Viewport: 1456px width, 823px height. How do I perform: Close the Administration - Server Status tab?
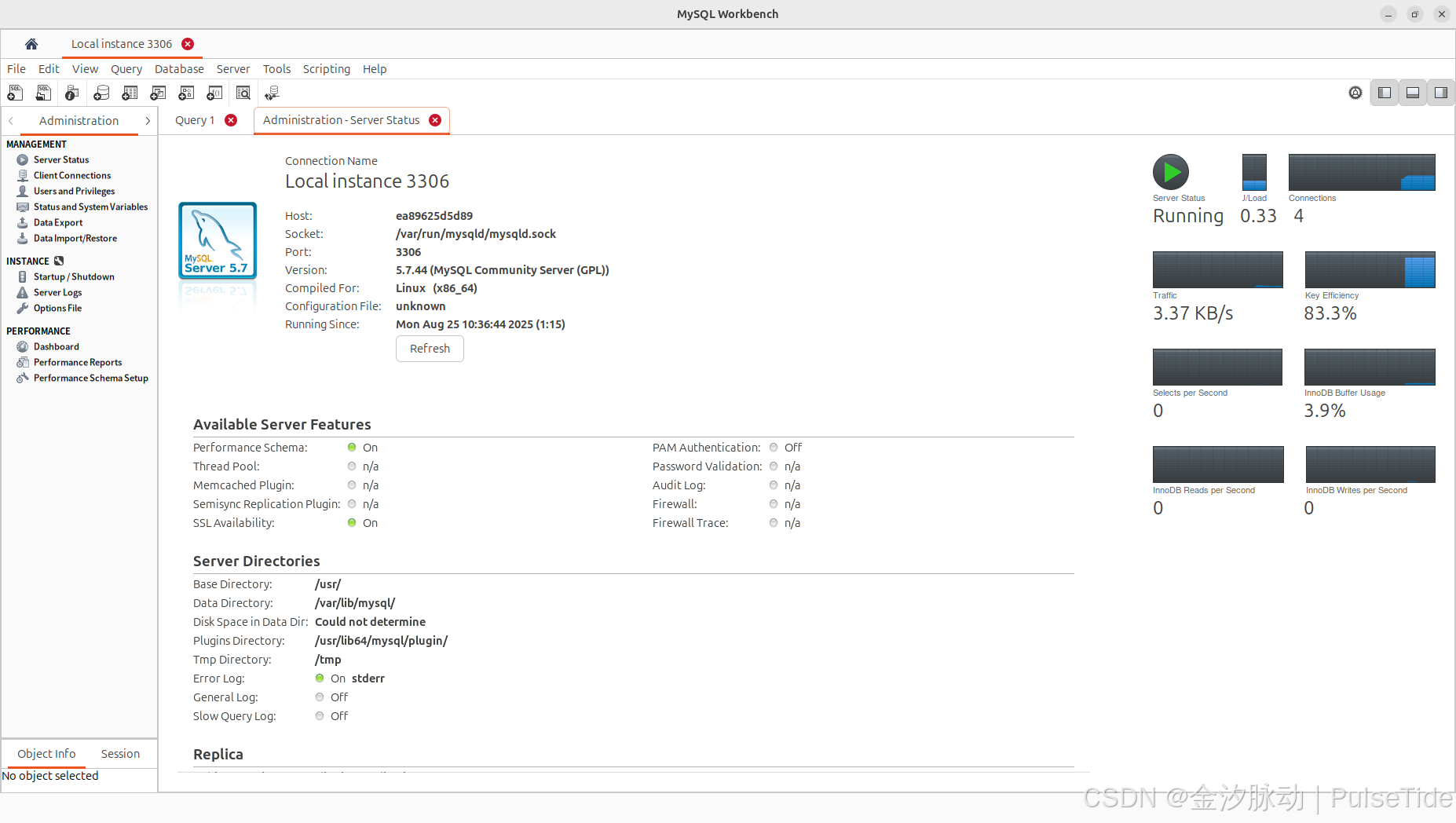point(435,120)
